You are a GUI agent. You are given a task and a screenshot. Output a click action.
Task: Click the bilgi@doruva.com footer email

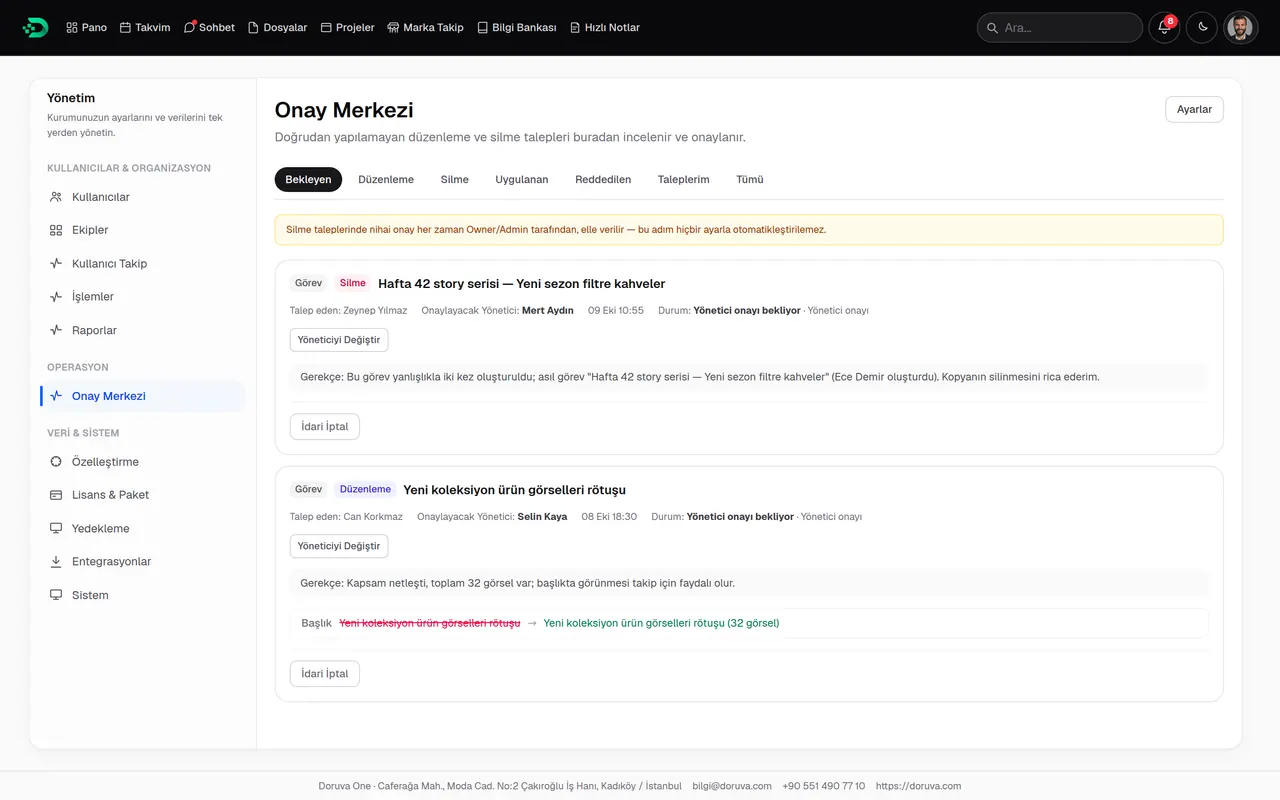click(732, 786)
